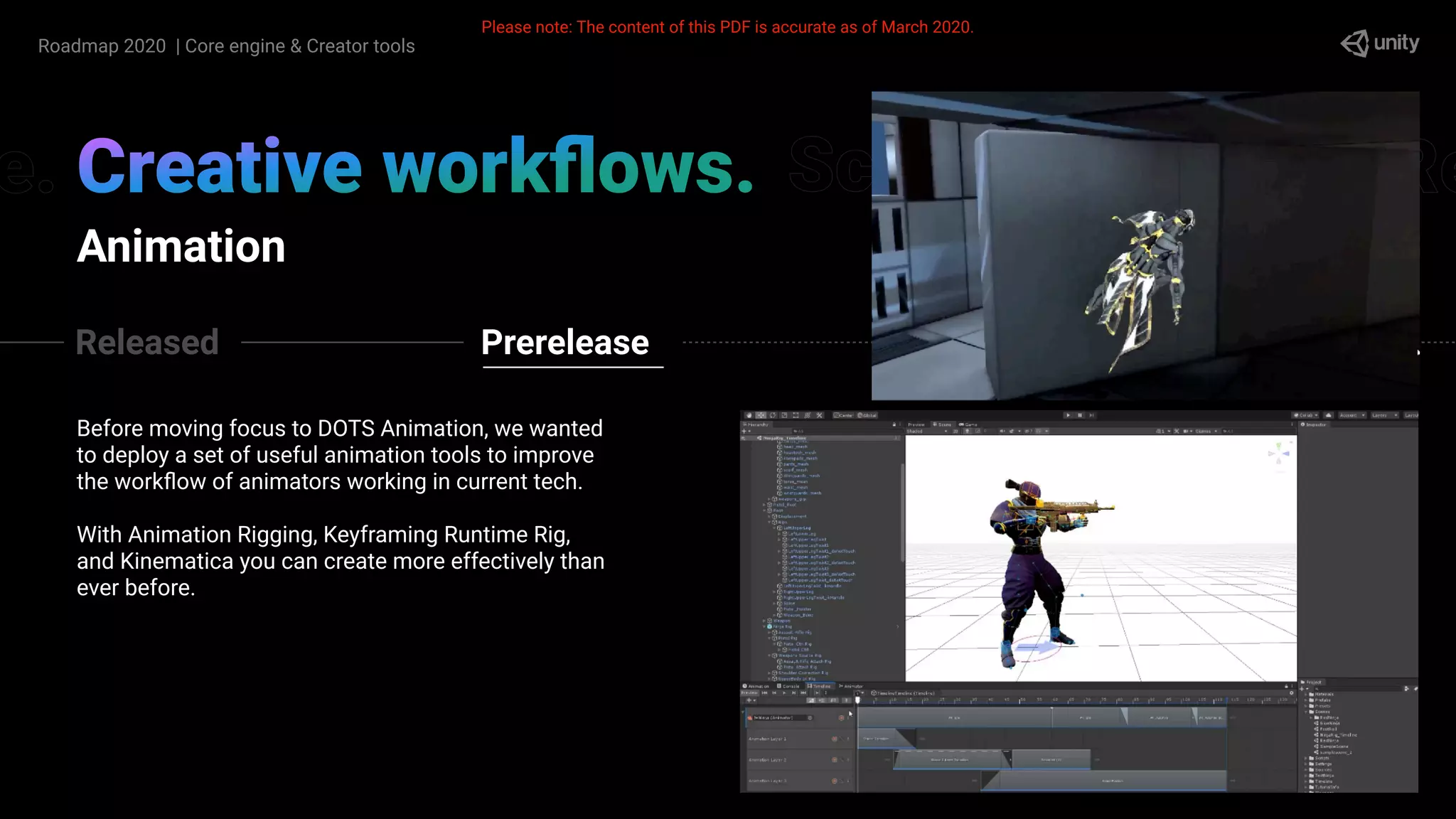This screenshot has width=1456, height=819.
Task: Focus the Hierarchy search field
Action: click(846, 431)
